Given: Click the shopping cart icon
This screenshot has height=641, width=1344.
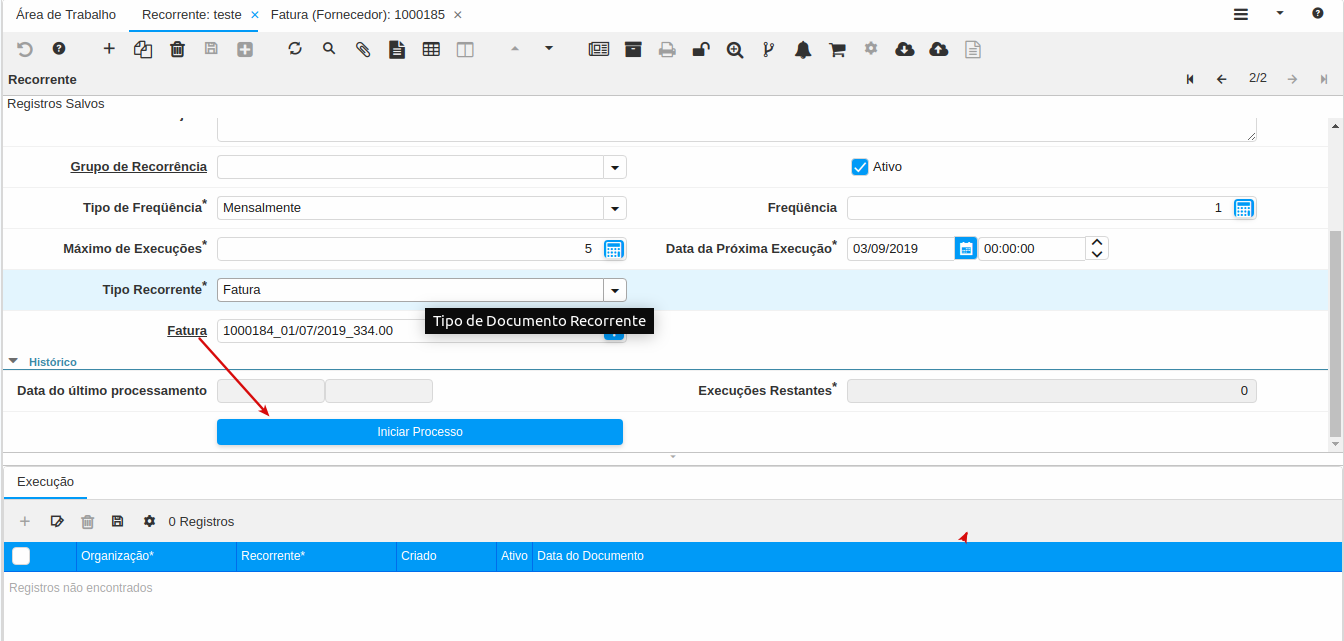Looking at the screenshot, I should tap(837, 49).
